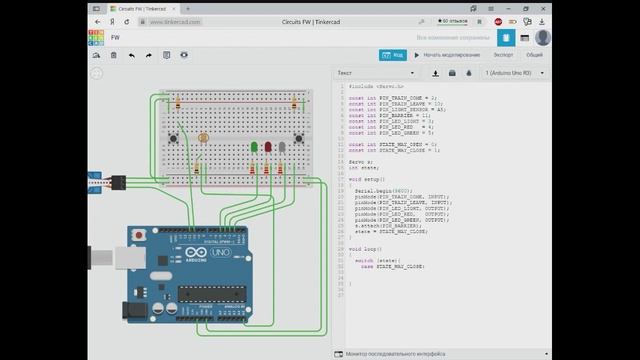640x360 pixels.
Task: Open the AdBlock extension icon
Action: [x=498, y=22]
